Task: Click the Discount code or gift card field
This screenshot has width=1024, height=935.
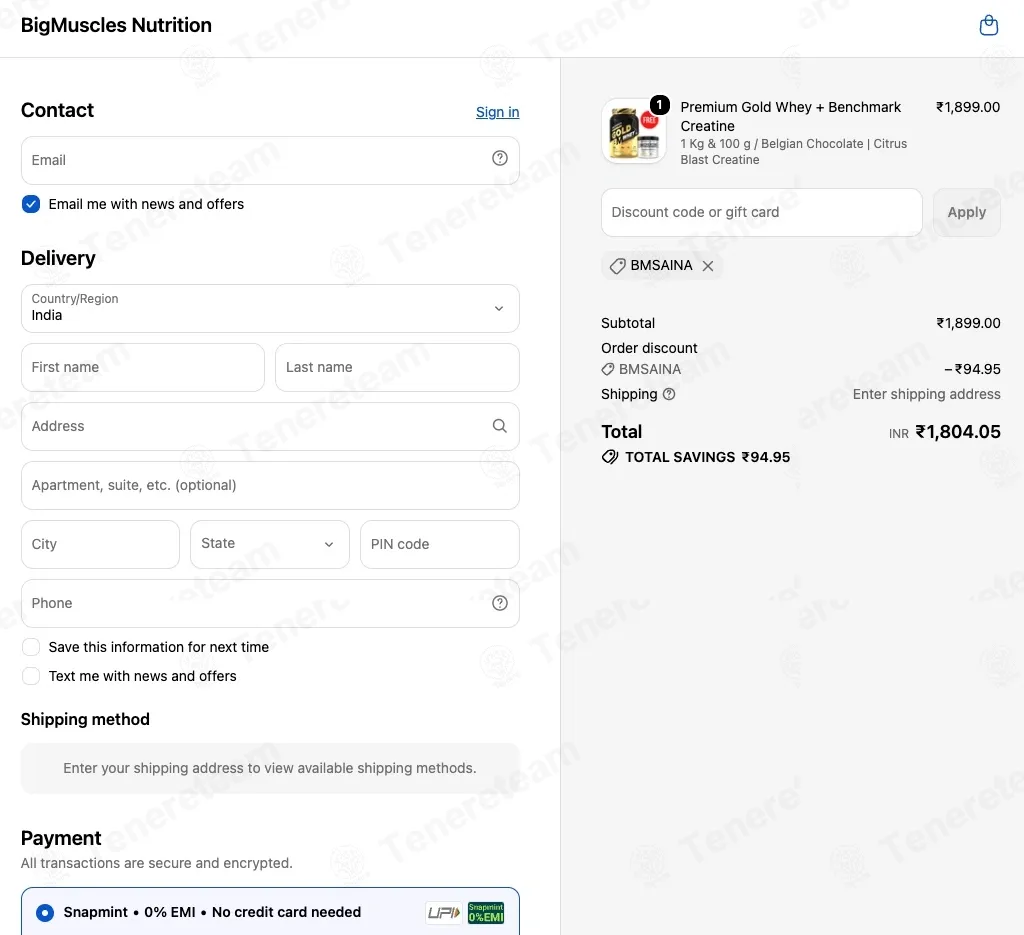Action: (761, 212)
